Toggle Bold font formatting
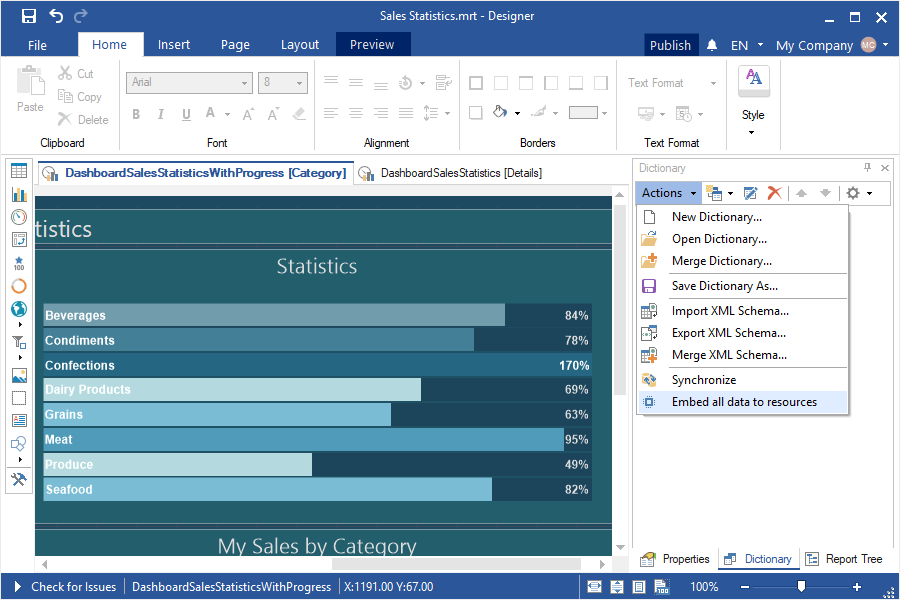 click(x=135, y=114)
